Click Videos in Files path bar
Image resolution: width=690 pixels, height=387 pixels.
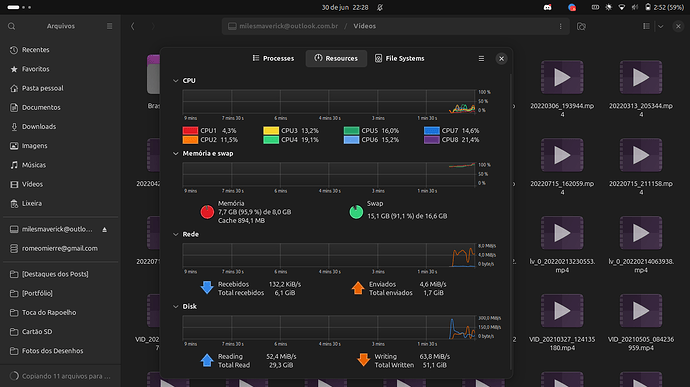(x=365, y=26)
